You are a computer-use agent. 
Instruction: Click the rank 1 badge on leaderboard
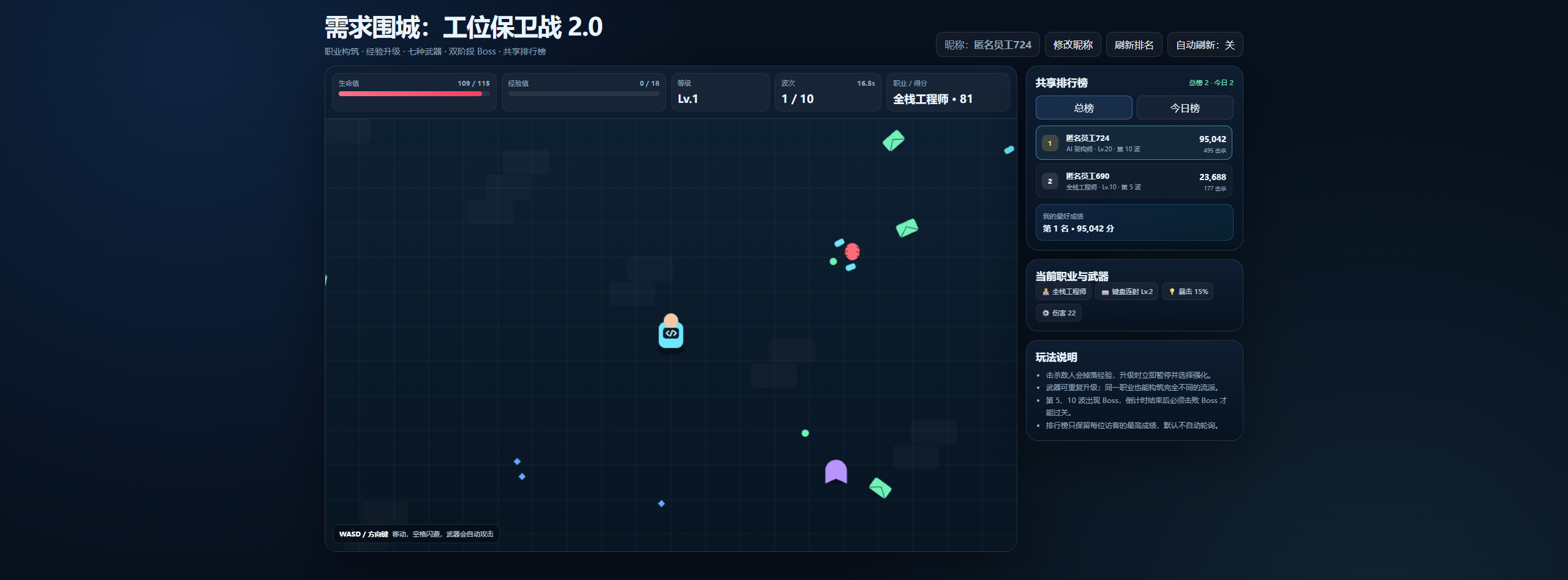pos(1050,143)
